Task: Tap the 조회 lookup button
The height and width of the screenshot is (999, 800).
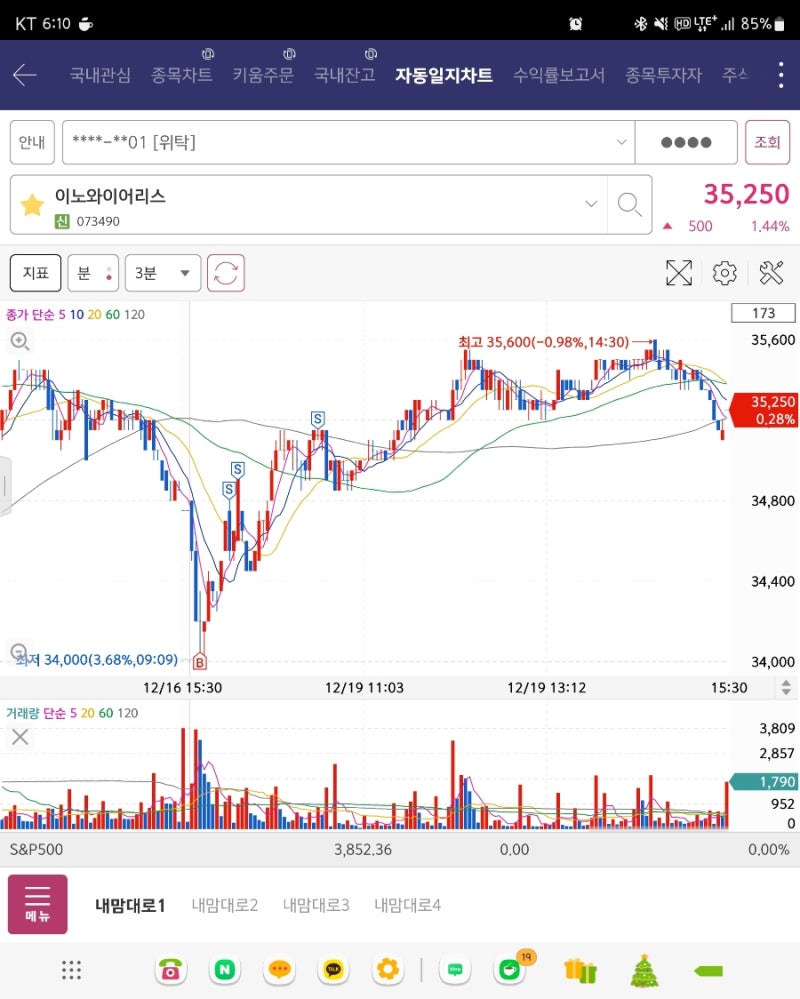Action: click(x=768, y=142)
